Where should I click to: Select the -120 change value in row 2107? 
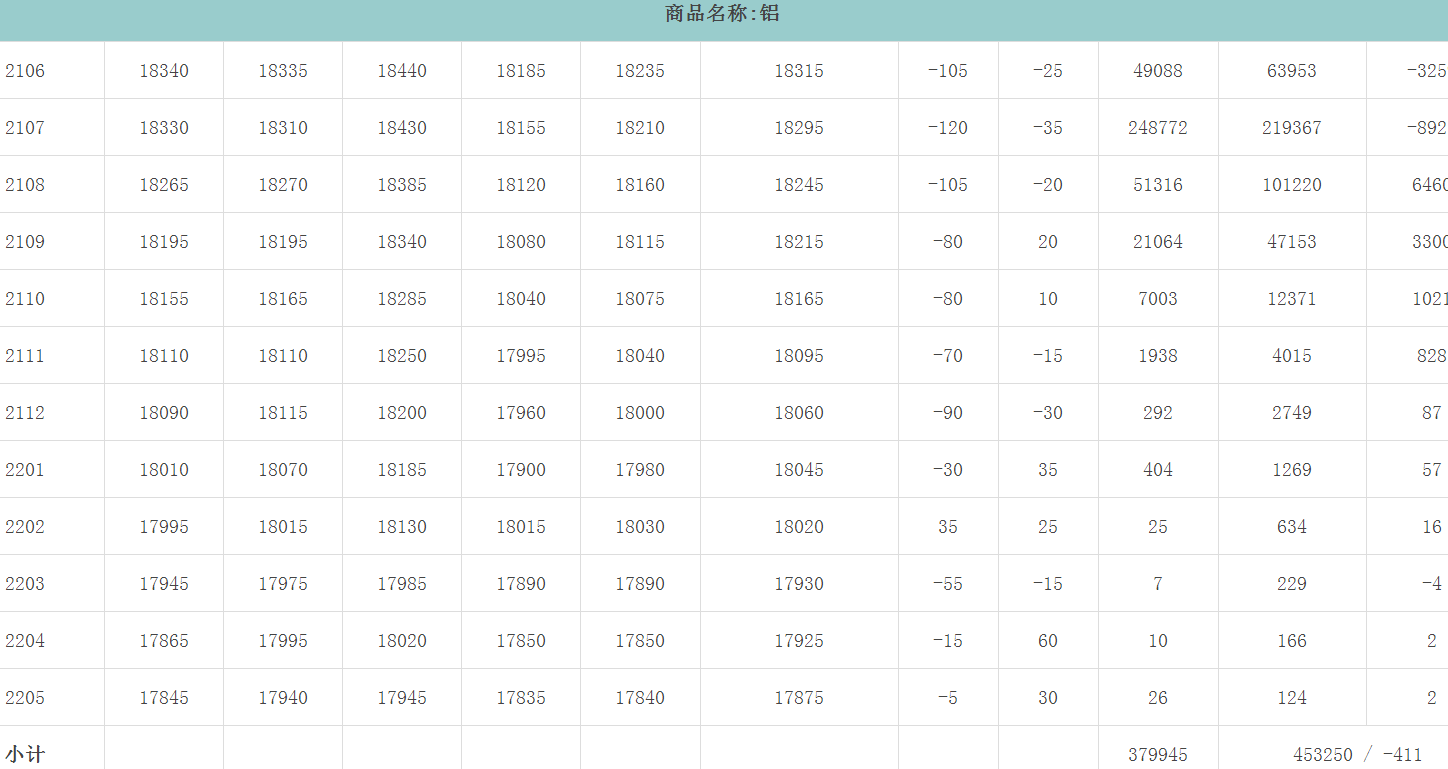[x=948, y=128]
